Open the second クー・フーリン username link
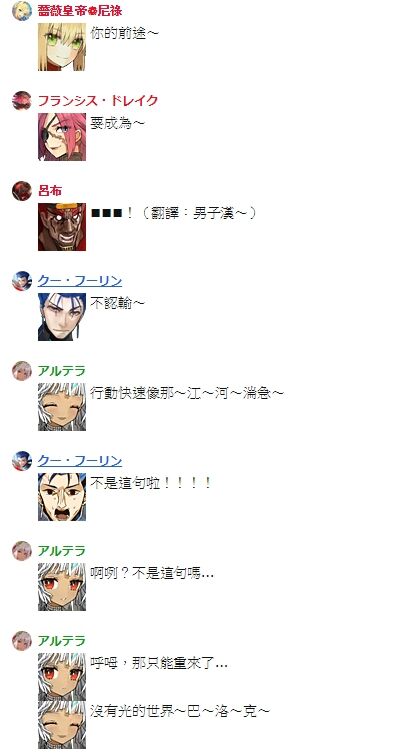This screenshot has width=414, height=756. click(80, 461)
